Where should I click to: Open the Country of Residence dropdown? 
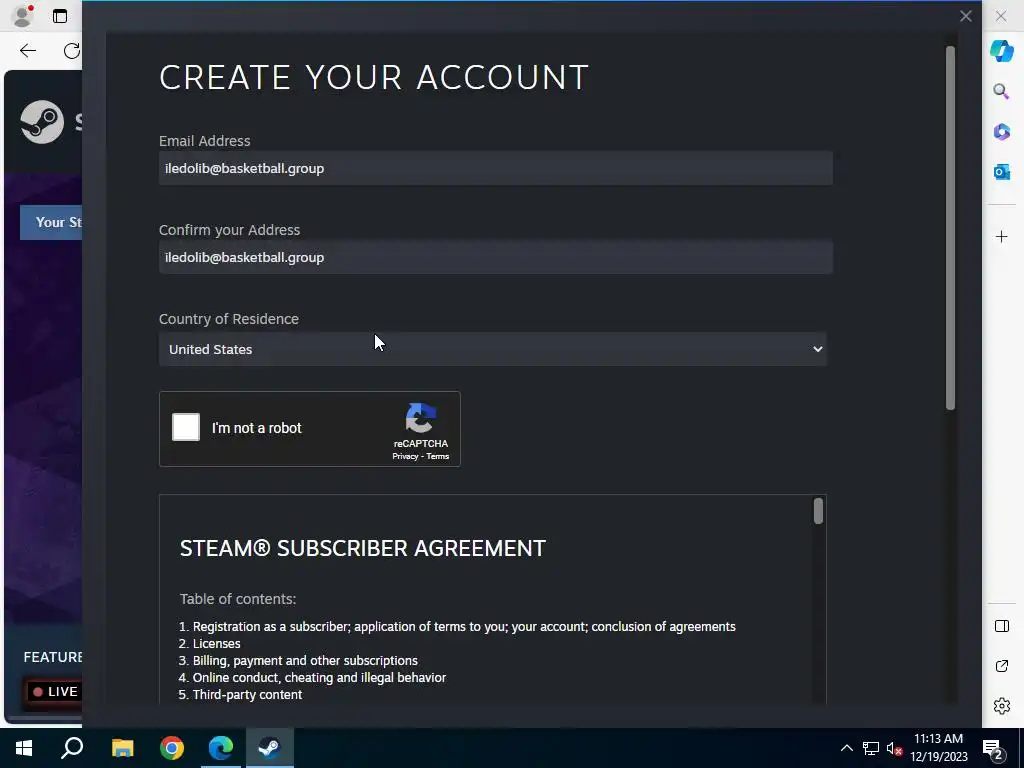(492, 349)
